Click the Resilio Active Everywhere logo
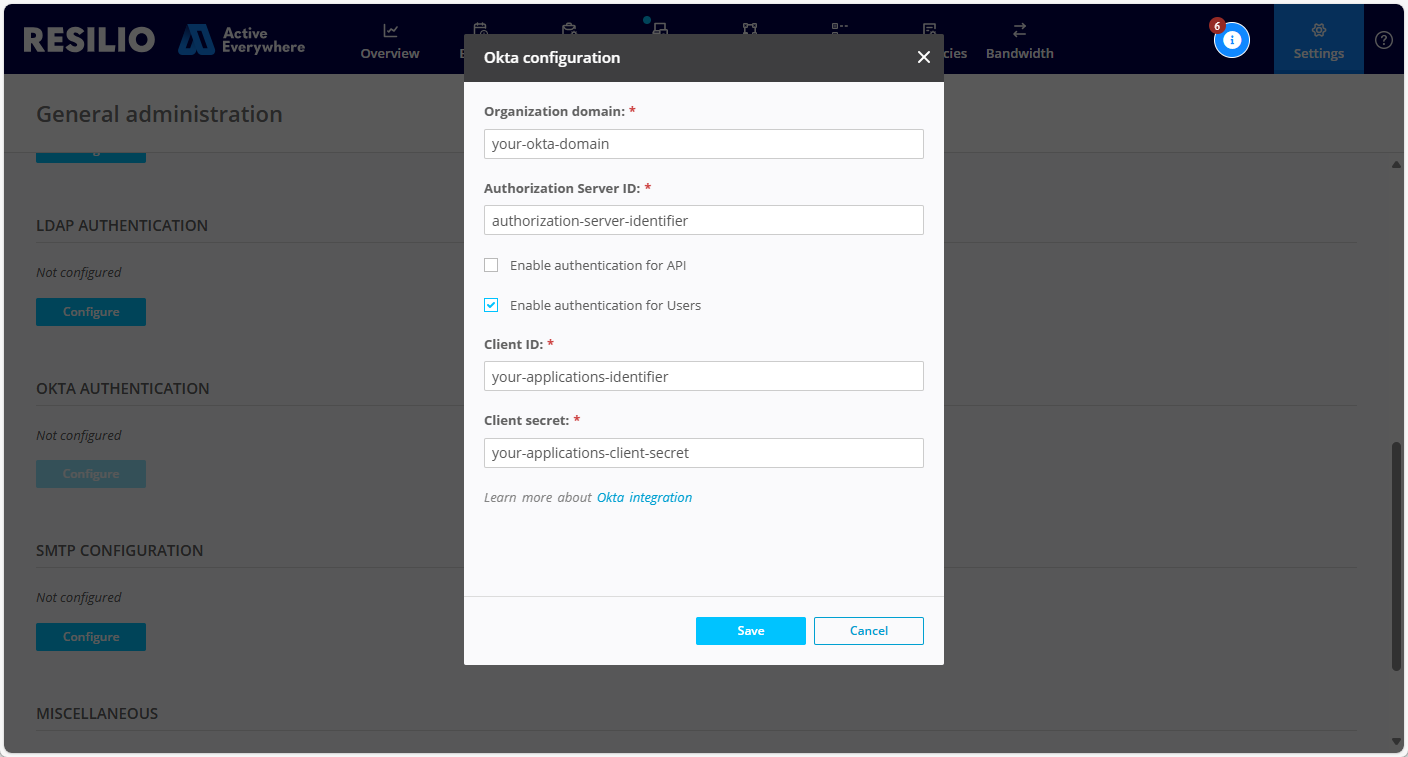Screen dimensions: 1408x757 (x=164, y=40)
